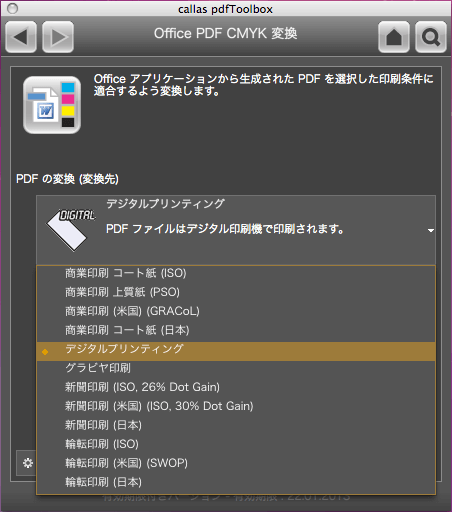Select 商業印刷 上質紙 (PSO) option
Viewport: 452px width, 512px height.
236,292
